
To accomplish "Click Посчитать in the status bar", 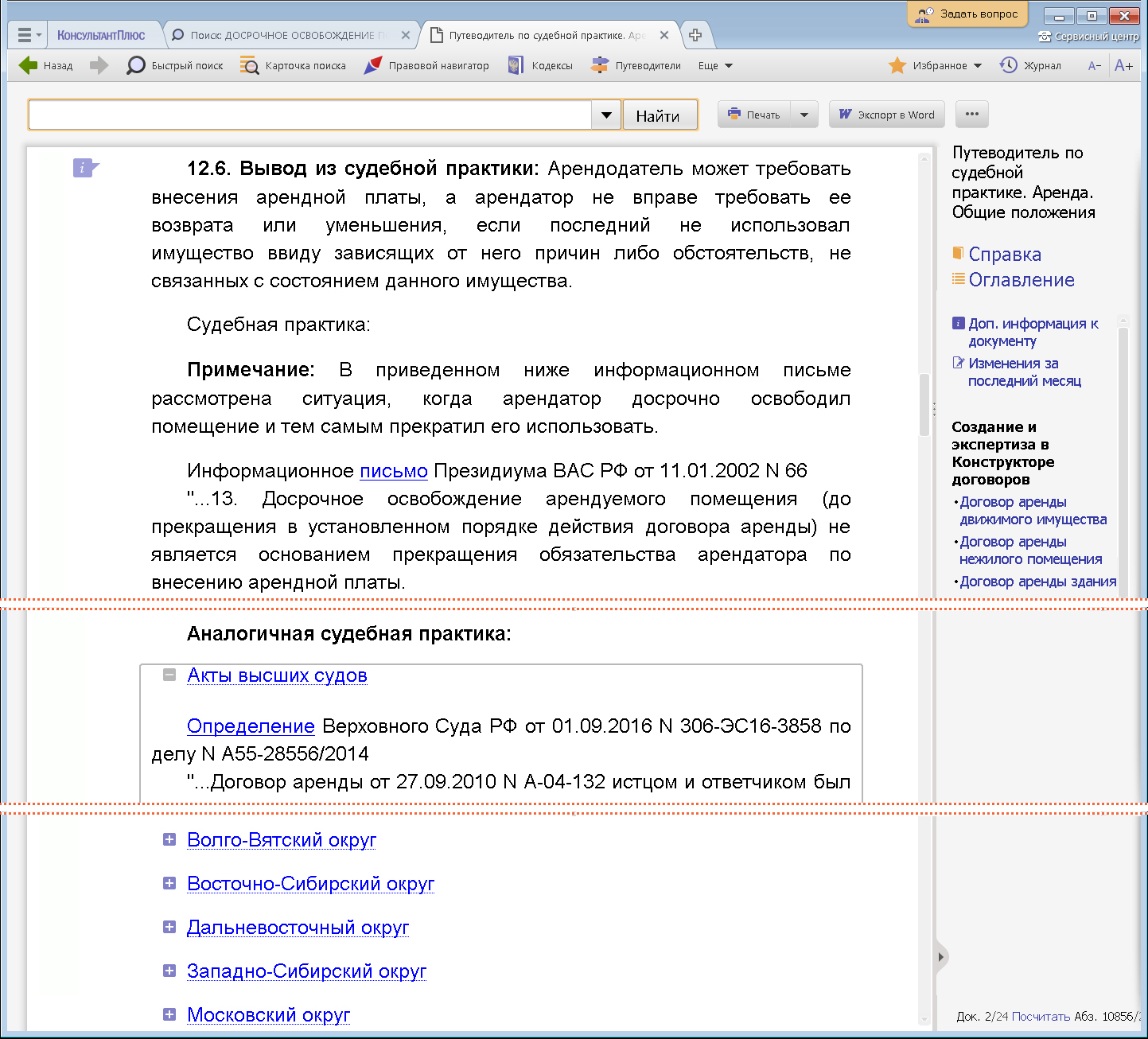I will point(1041,1017).
